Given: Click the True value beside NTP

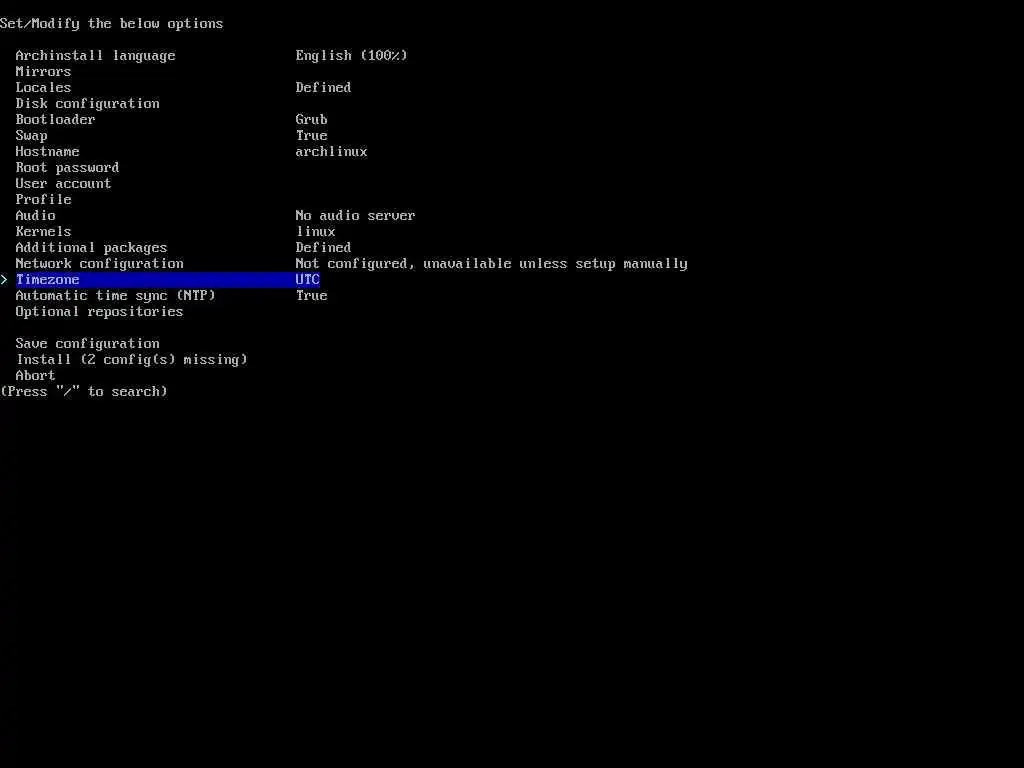Looking at the screenshot, I should click(312, 296).
